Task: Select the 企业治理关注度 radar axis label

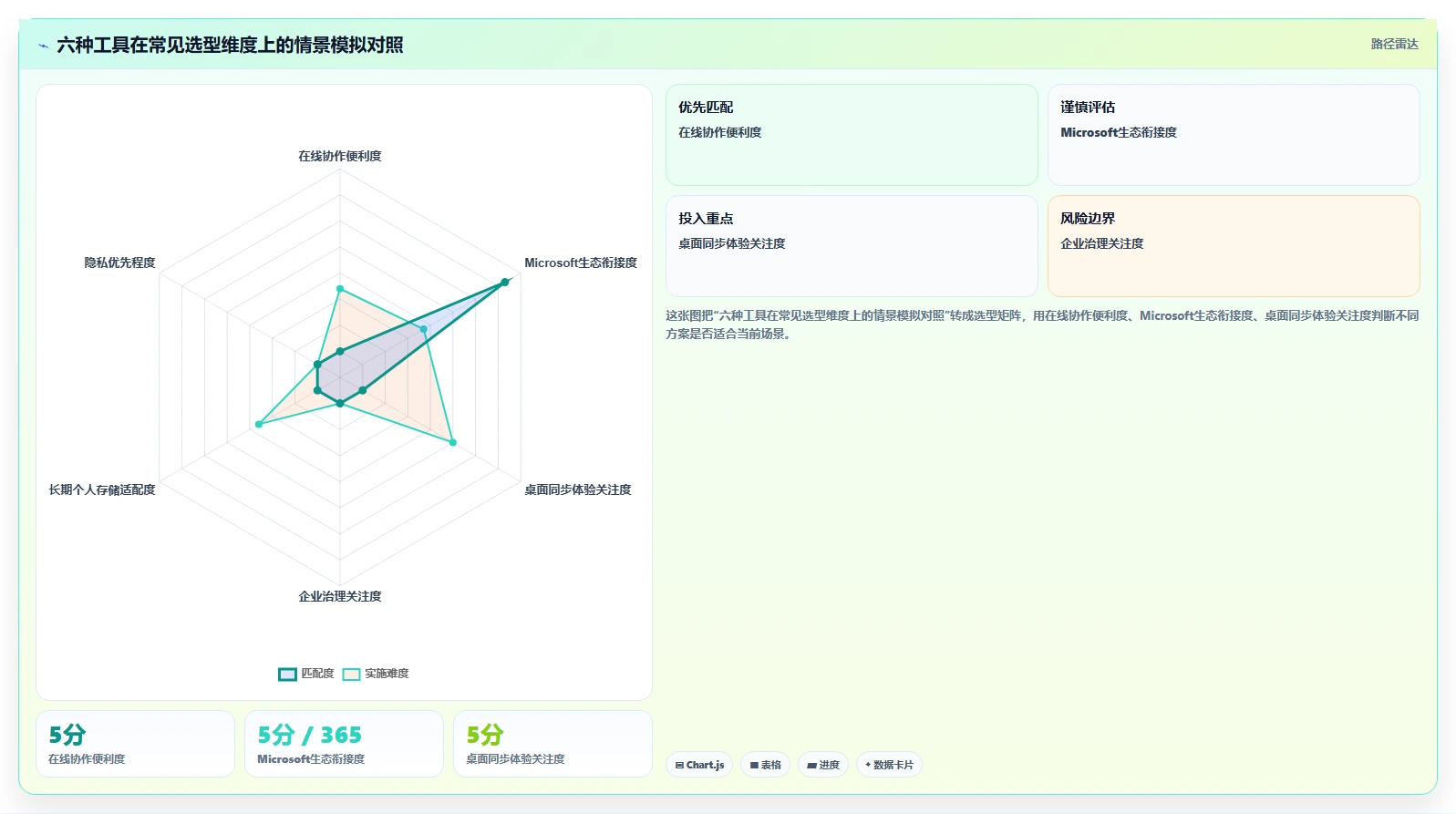Action: tap(340, 596)
